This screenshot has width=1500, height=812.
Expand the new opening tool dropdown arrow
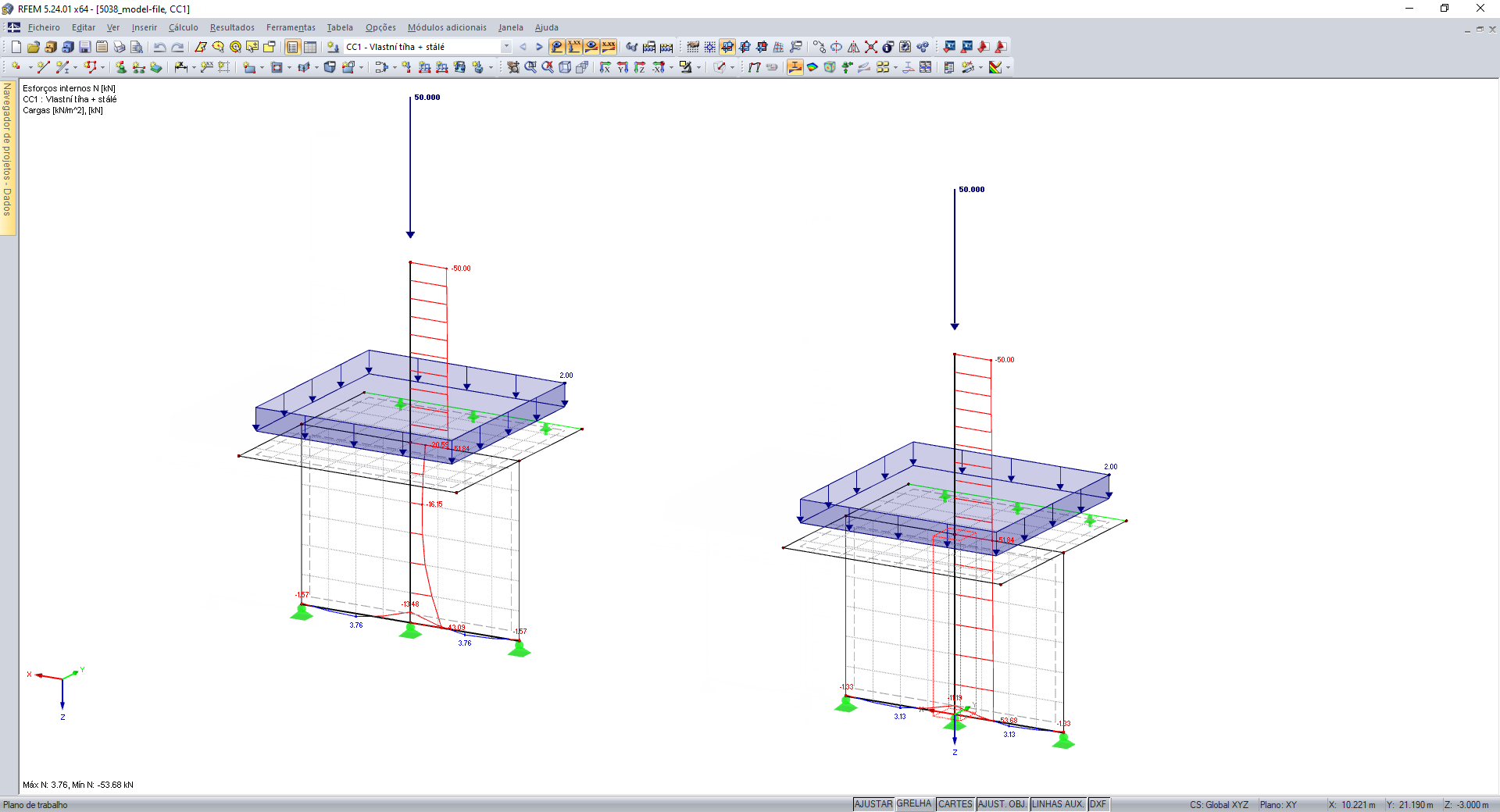click(x=289, y=67)
